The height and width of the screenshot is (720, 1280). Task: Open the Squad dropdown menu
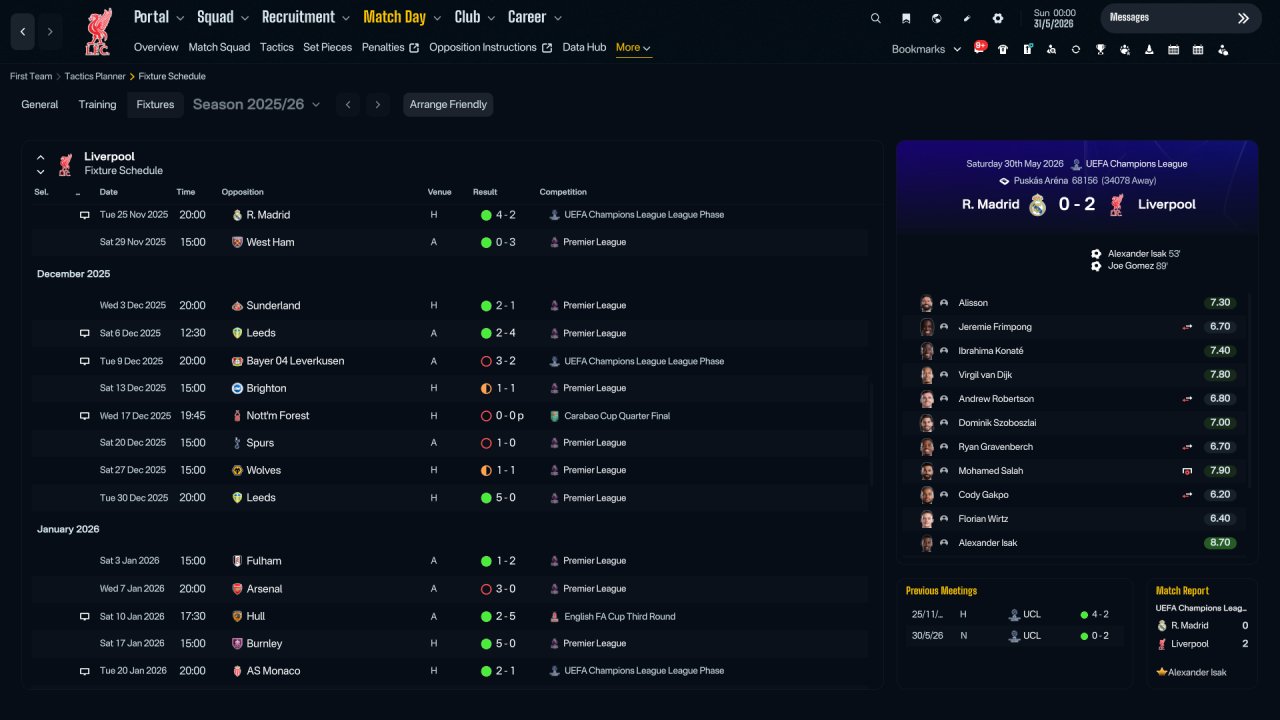click(x=223, y=17)
